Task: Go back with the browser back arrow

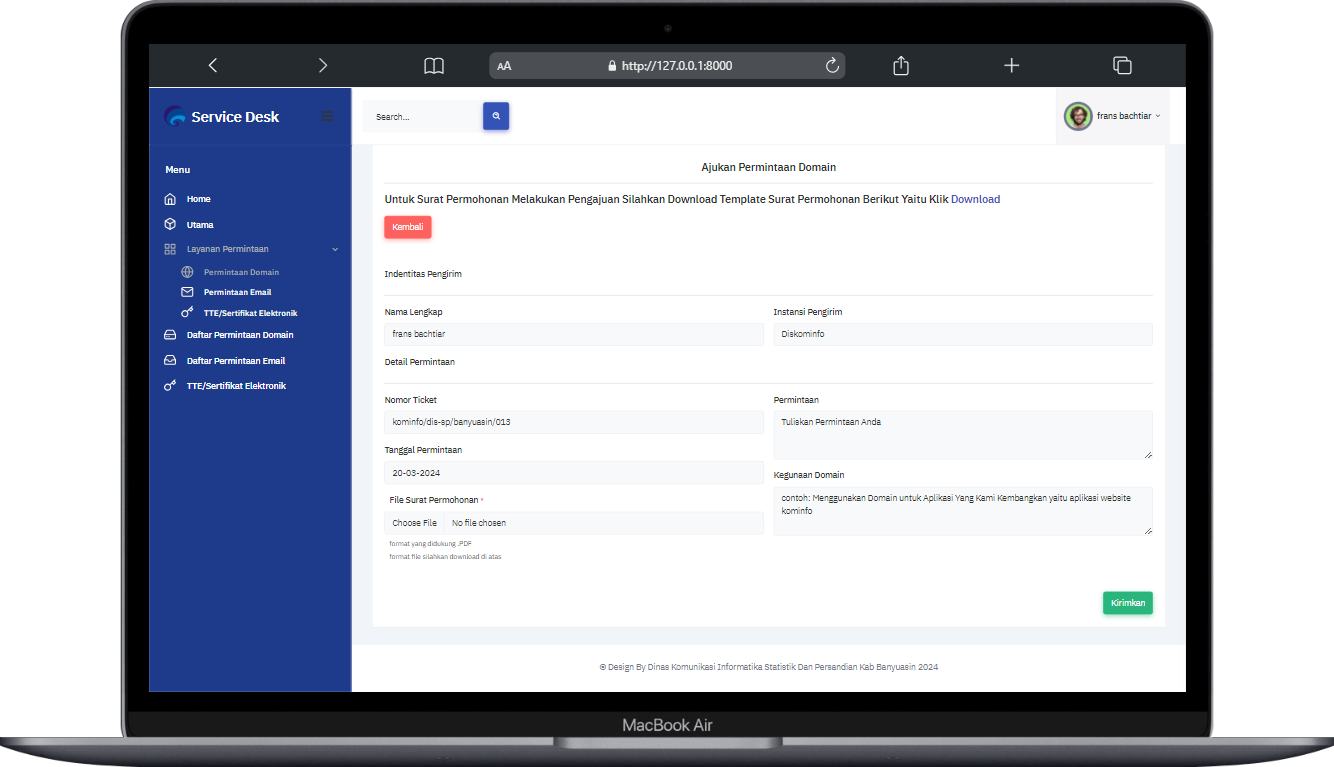Action: coord(212,66)
